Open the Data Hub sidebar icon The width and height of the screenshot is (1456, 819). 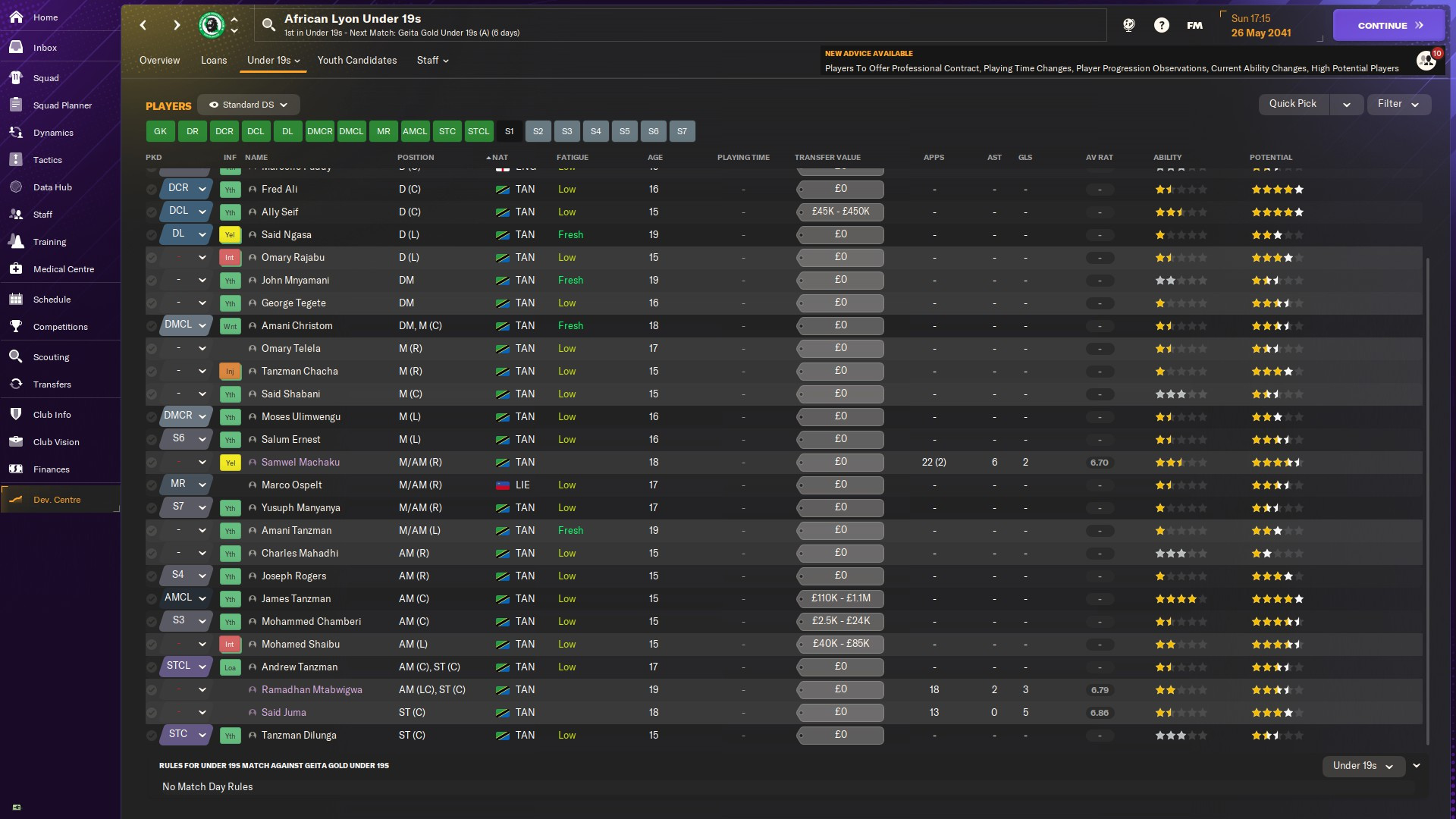pyautogui.click(x=16, y=187)
